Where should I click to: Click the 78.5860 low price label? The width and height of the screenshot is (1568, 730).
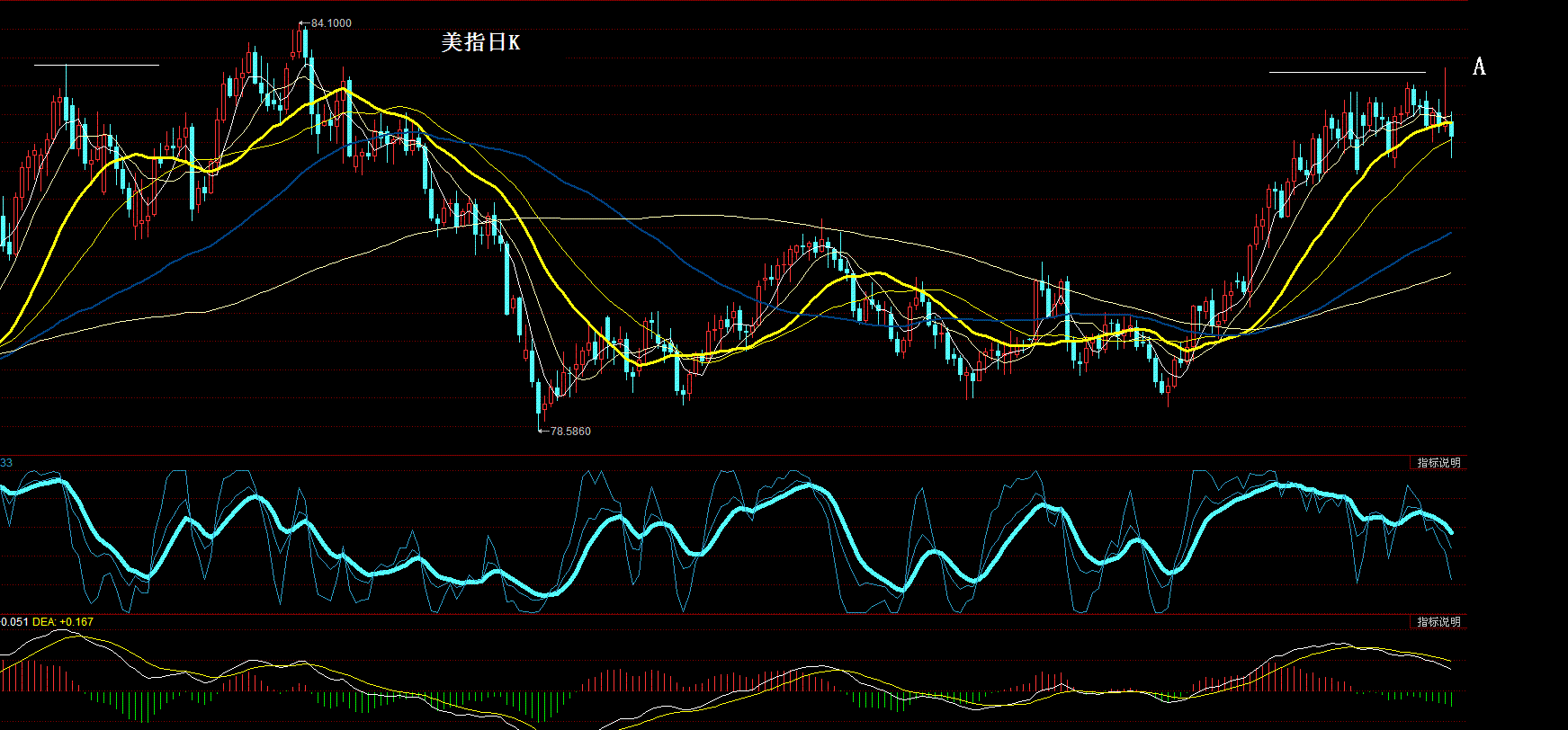pos(570,432)
